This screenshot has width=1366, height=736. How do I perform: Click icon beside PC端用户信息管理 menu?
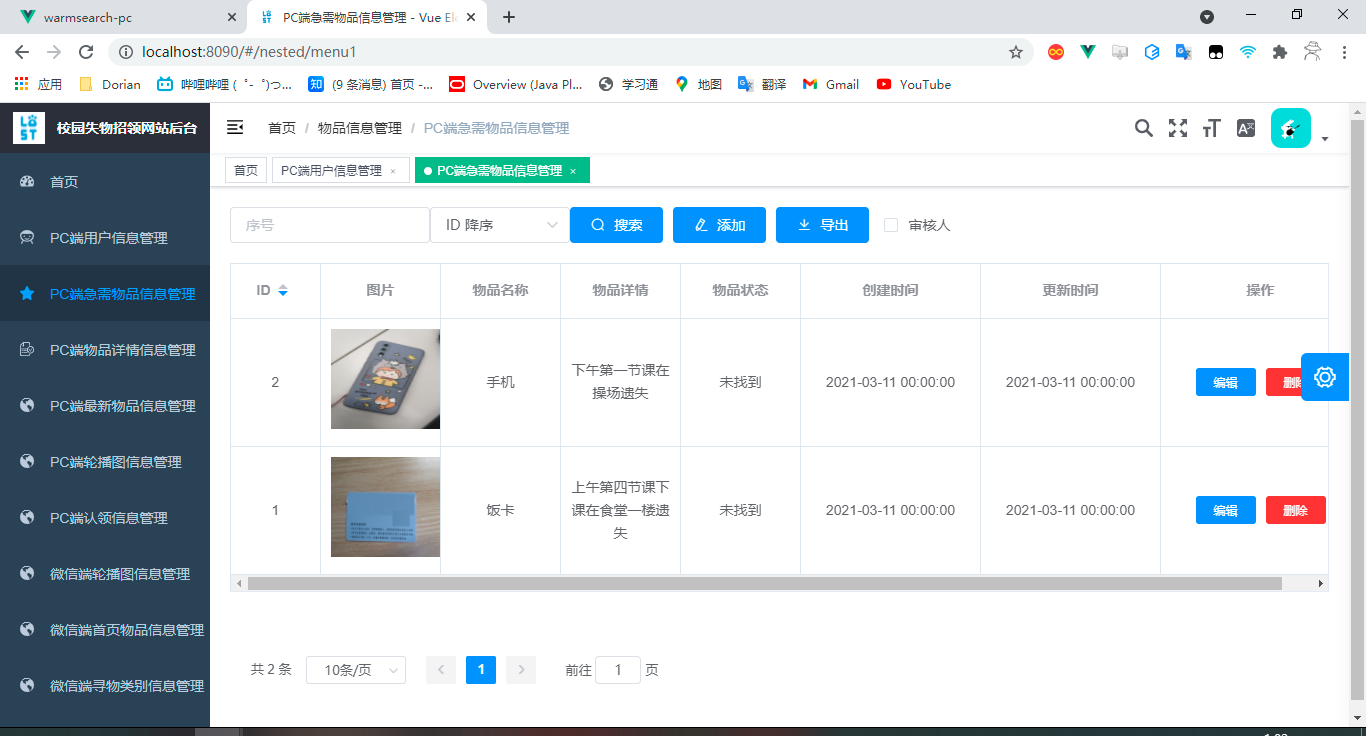pyautogui.click(x=28, y=238)
